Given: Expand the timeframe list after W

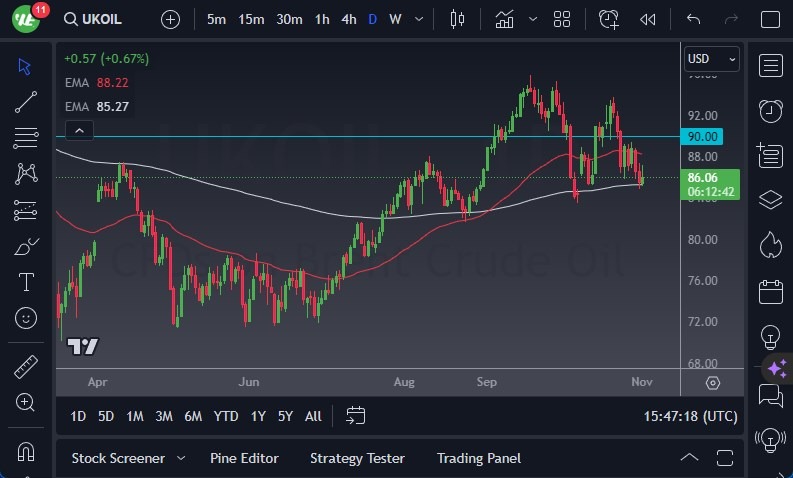Looking at the screenshot, I should [419, 19].
